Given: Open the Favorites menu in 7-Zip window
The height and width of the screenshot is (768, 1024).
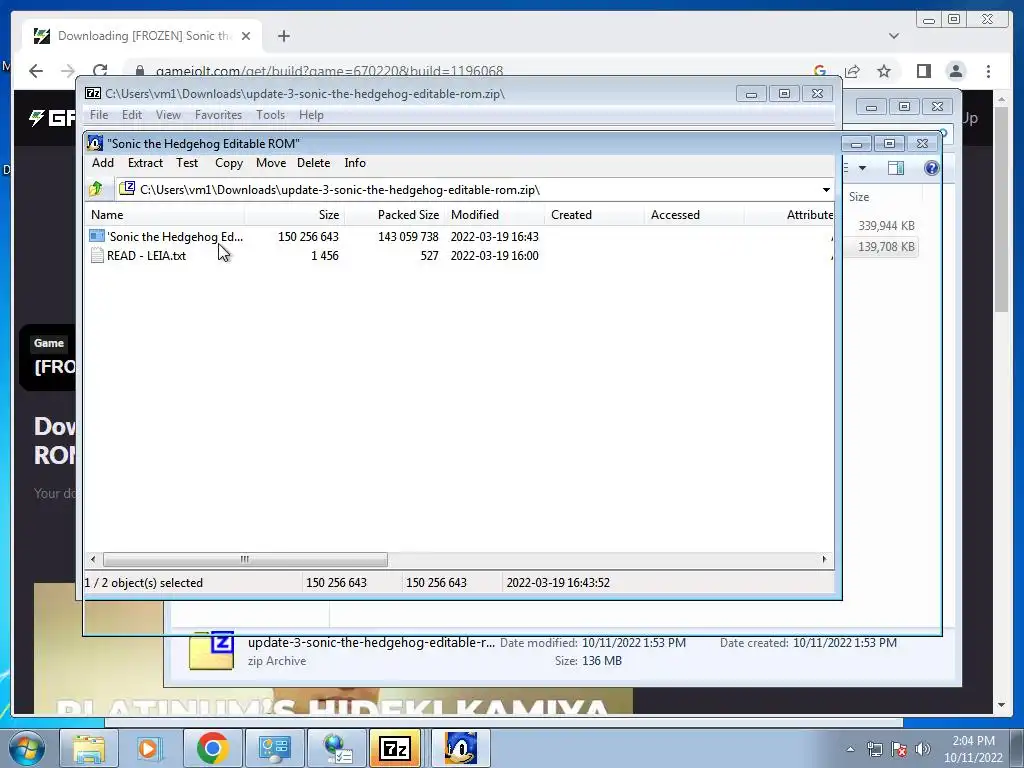Looking at the screenshot, I should [x=218, y=114].
